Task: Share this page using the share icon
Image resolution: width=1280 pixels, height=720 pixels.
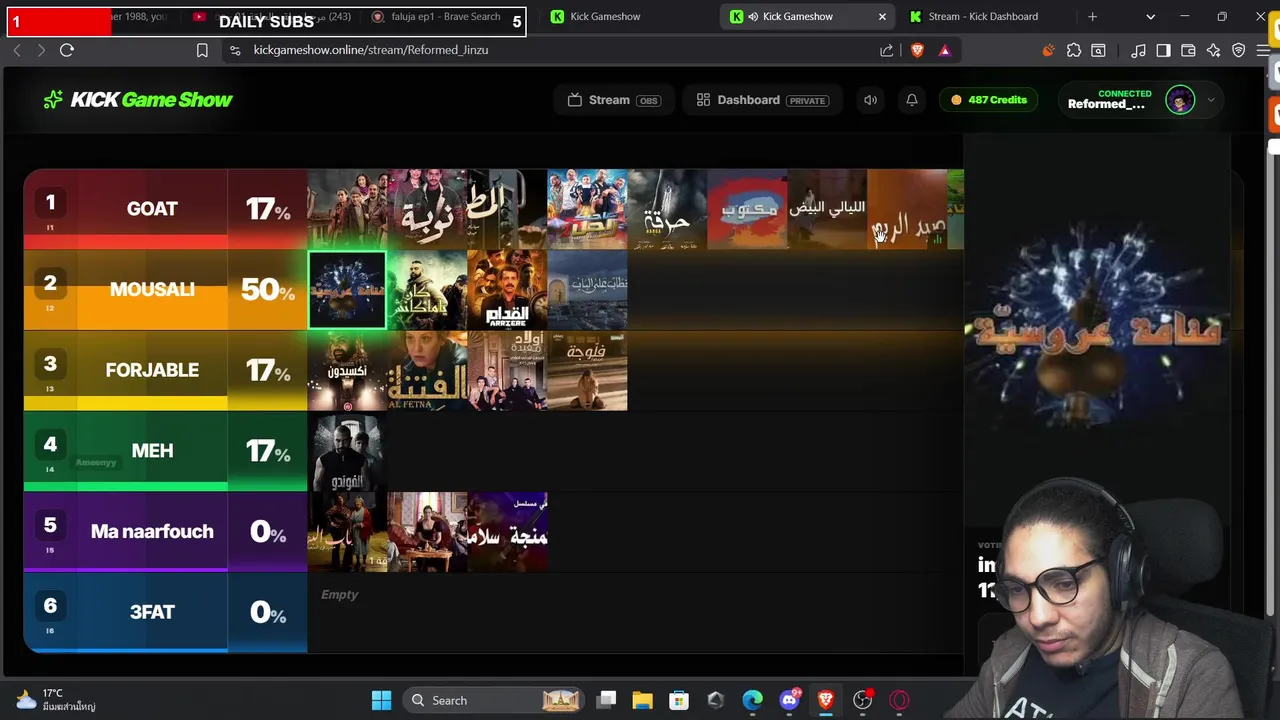Action: [887, 50]
